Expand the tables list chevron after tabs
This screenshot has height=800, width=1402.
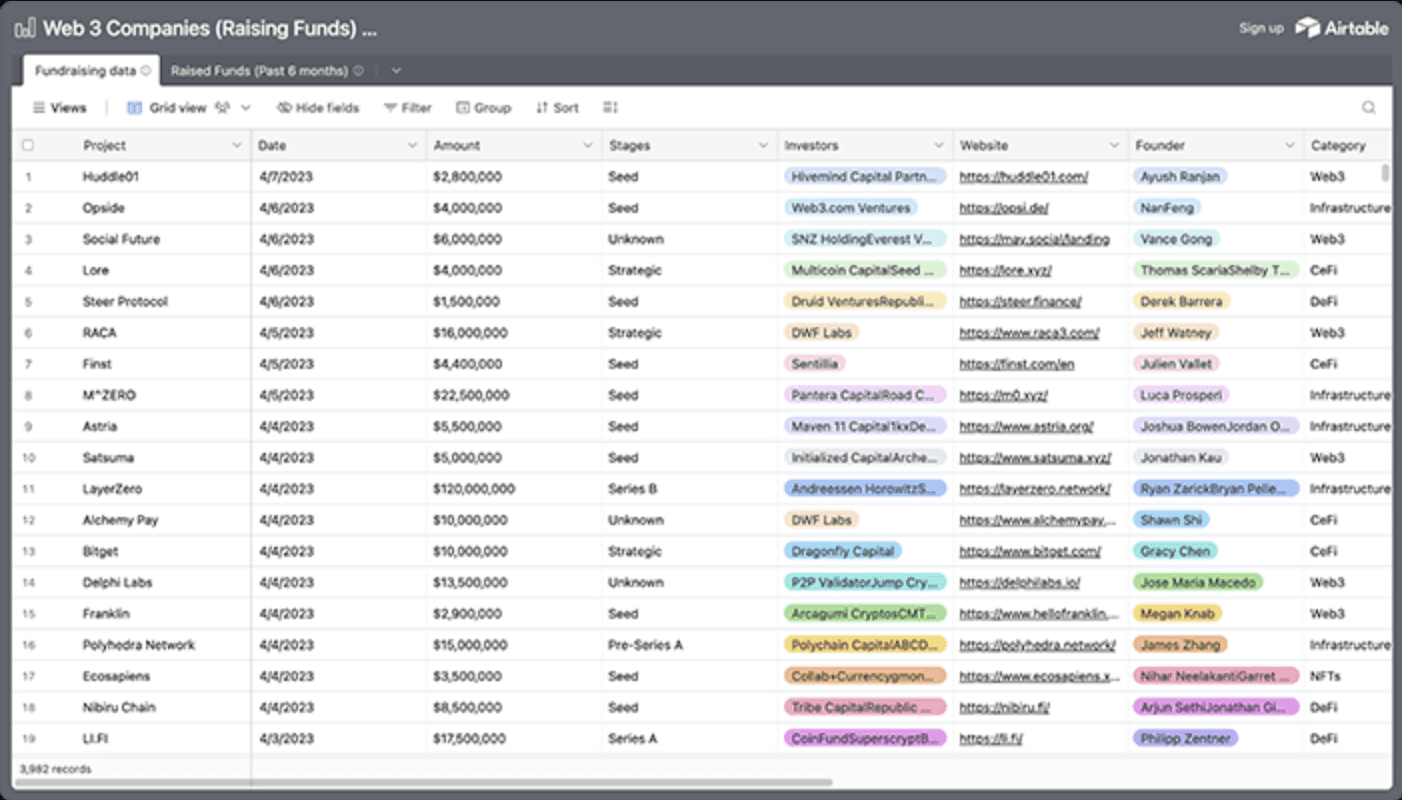[x=396, y=71]
